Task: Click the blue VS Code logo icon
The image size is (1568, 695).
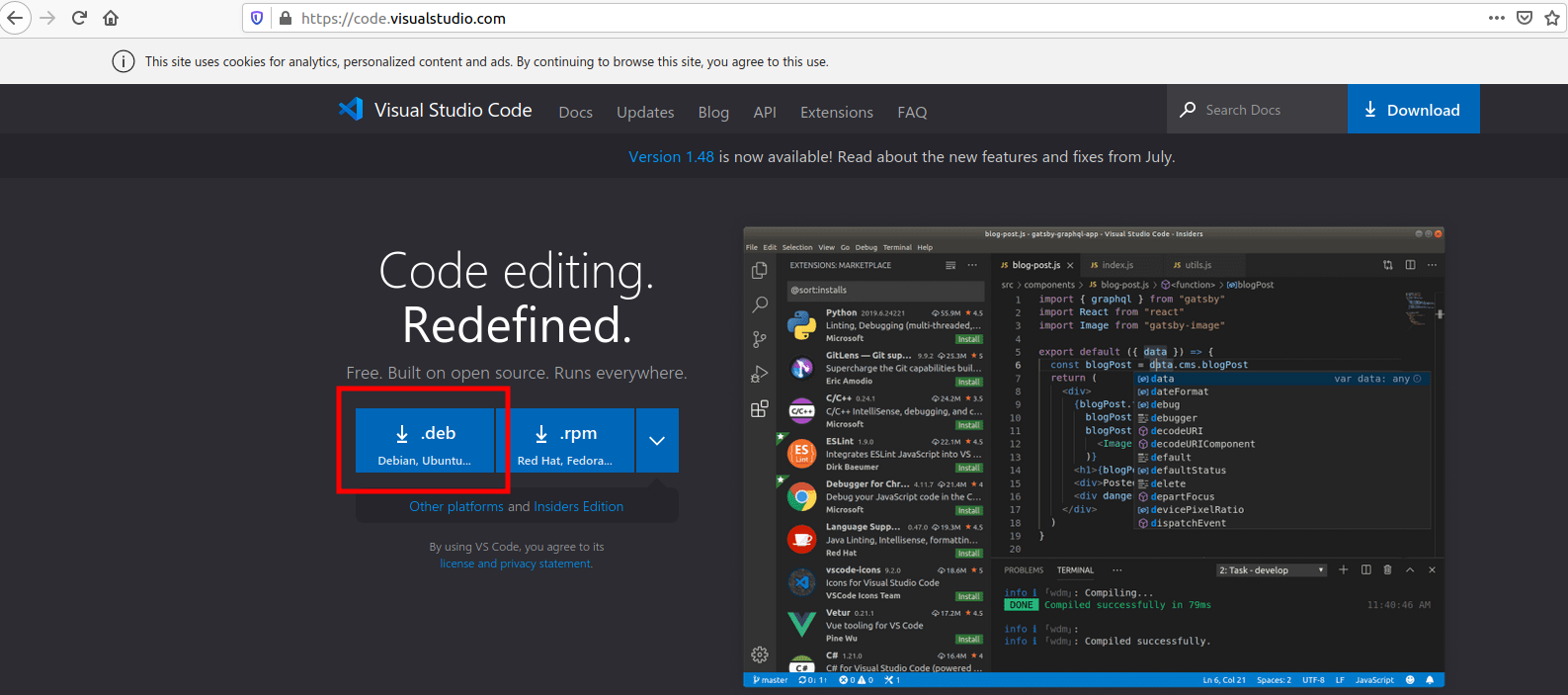Action: pos(351,109)
